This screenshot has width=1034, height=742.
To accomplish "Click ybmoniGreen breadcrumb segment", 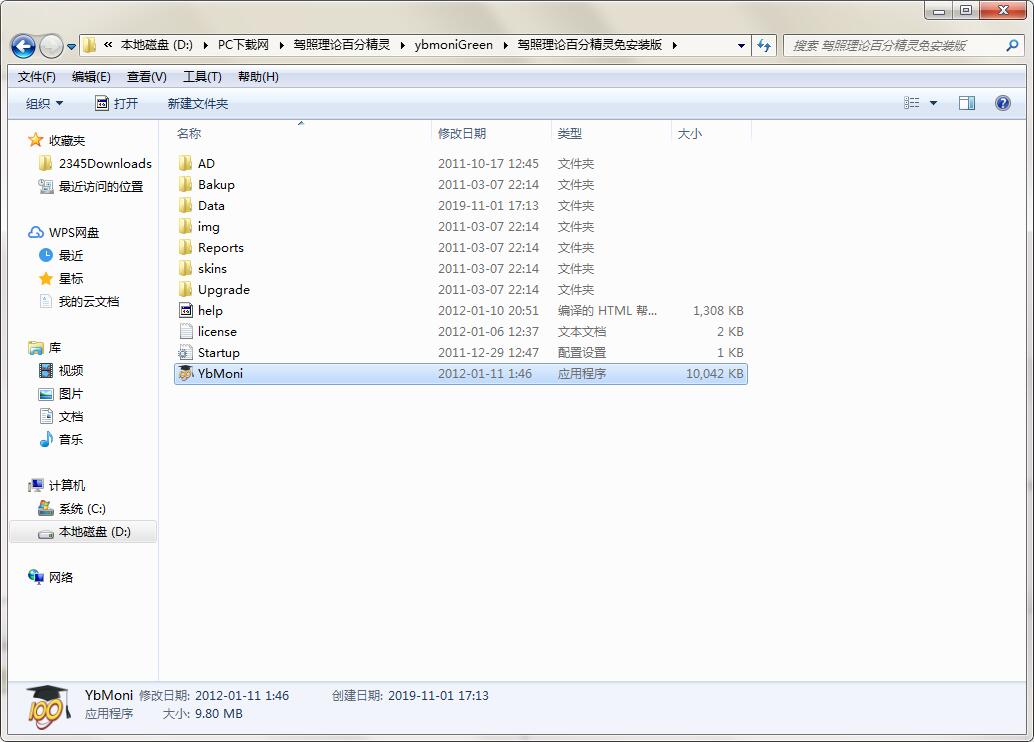I will [454, 45].
